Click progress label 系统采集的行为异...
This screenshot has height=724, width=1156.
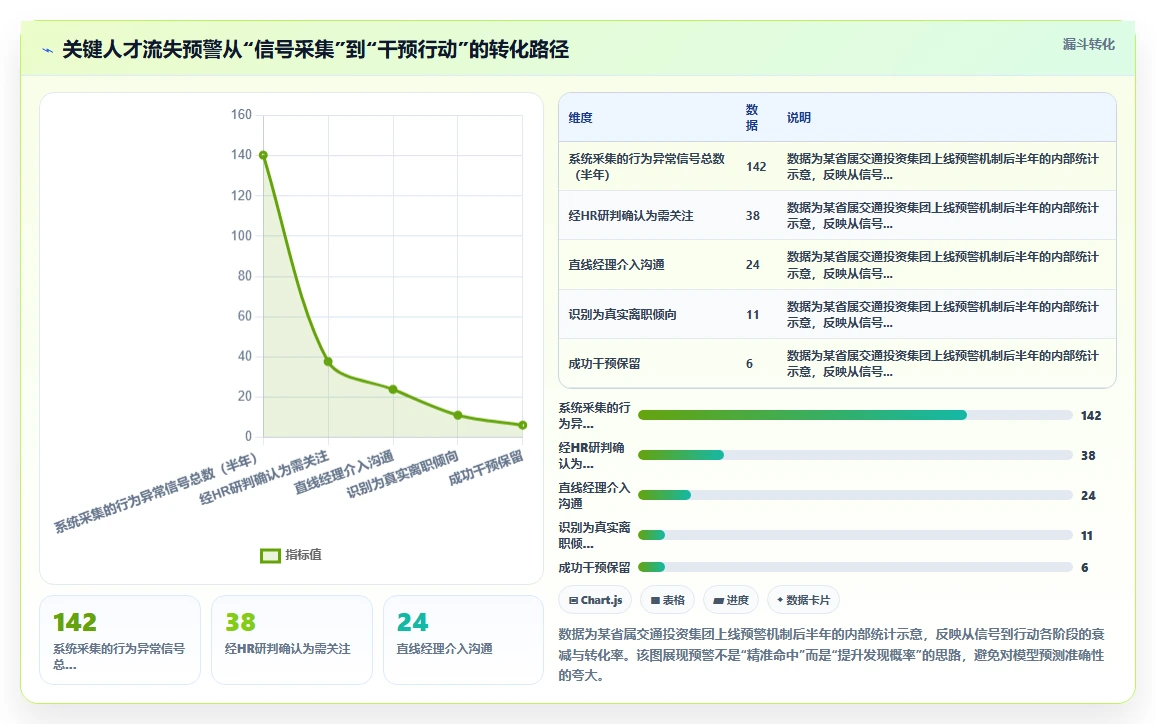pos(594,416)
